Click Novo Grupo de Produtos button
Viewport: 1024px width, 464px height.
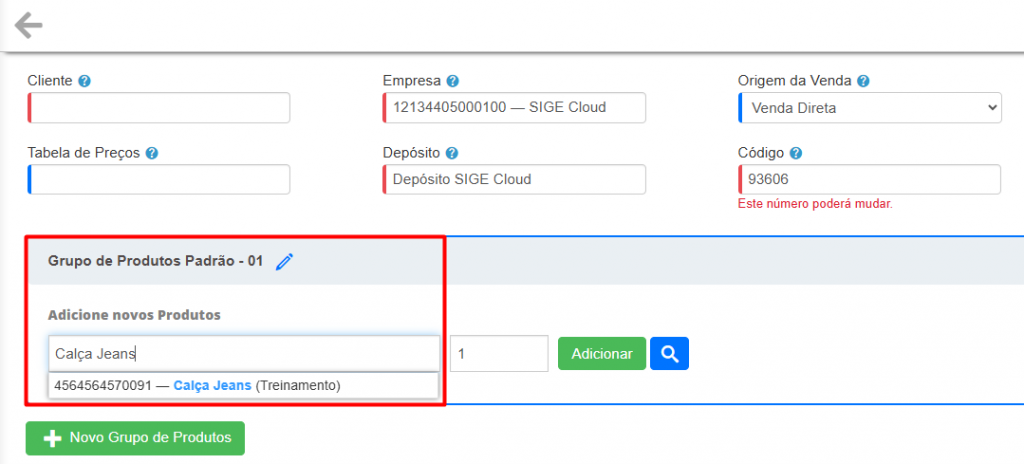pos(135,438)
